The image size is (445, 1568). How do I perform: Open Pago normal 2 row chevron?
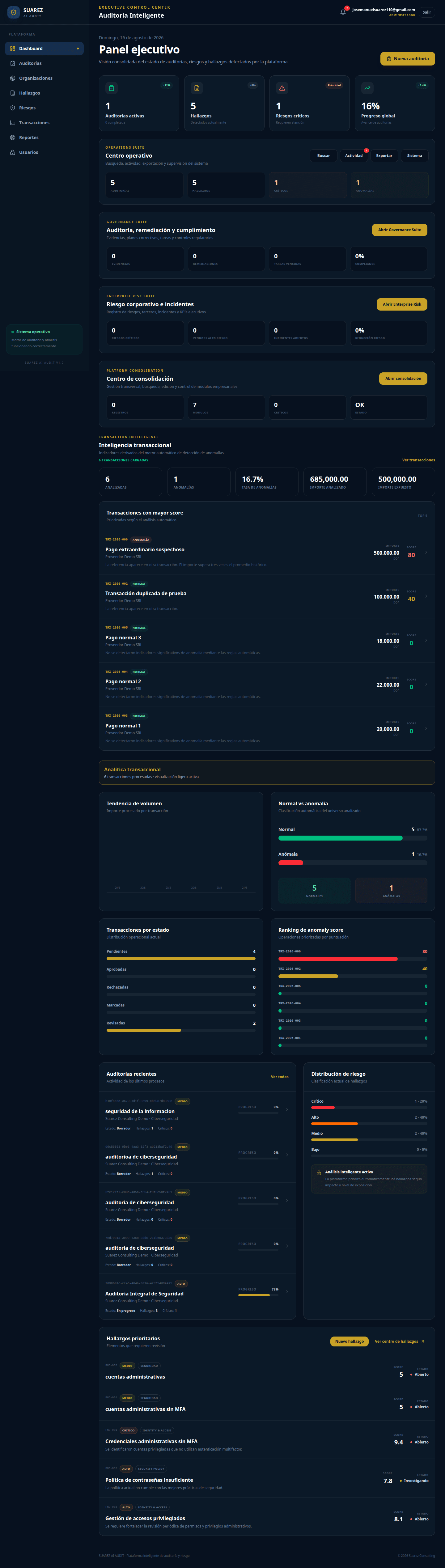426,684
